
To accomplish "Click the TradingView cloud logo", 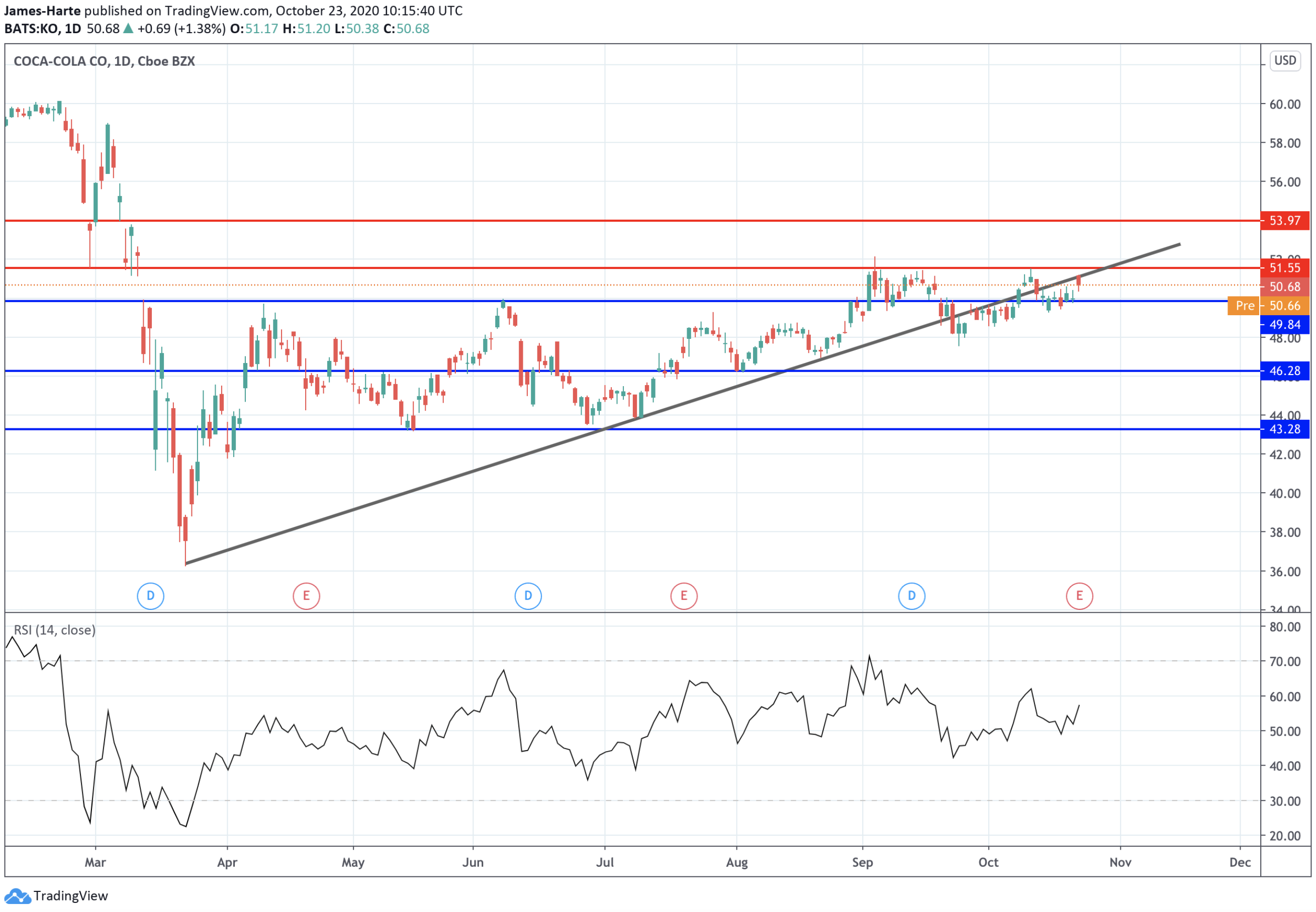I will (17, 896).
